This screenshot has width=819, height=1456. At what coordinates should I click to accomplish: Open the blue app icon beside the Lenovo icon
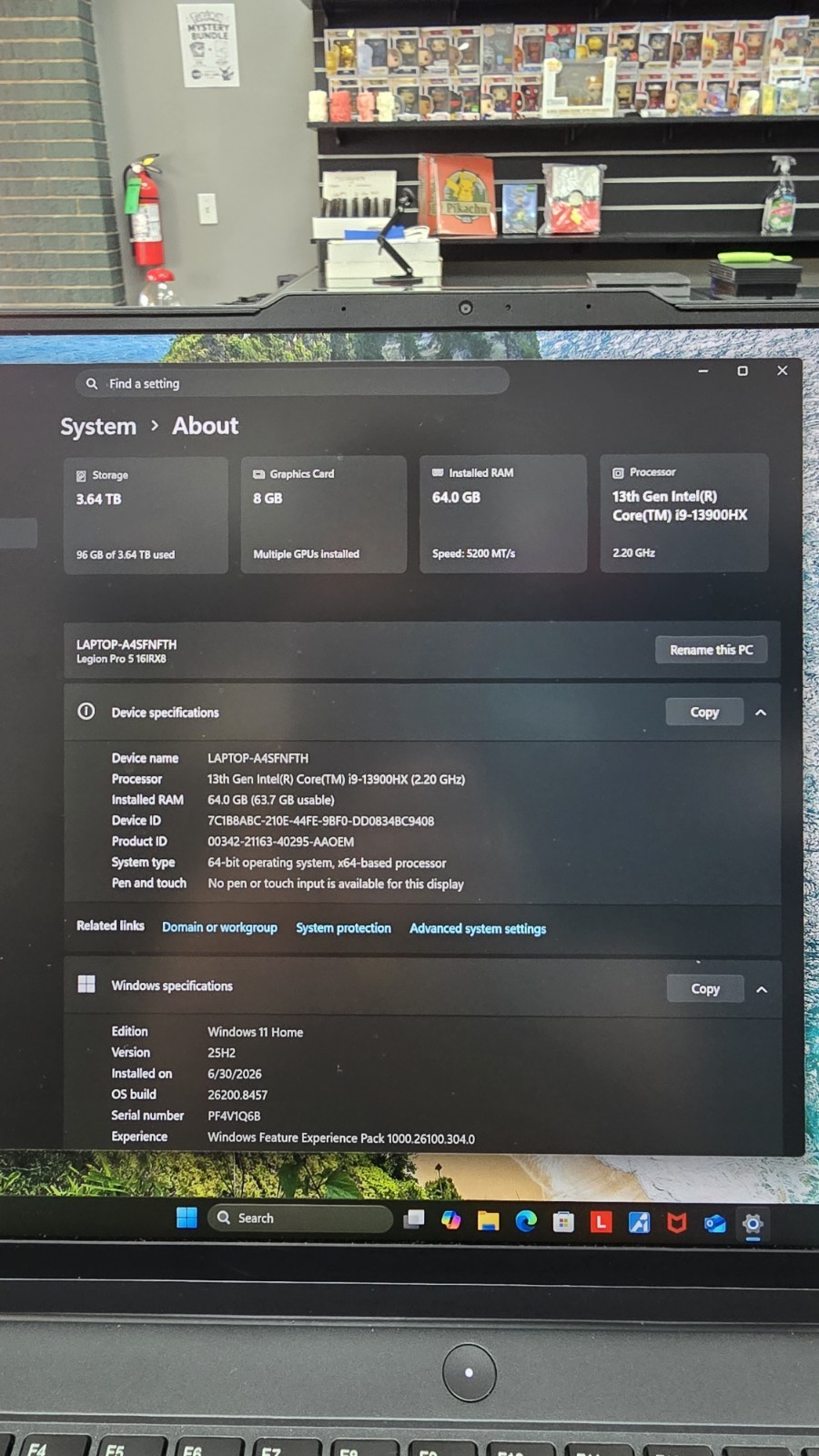tap(639, 1223)
